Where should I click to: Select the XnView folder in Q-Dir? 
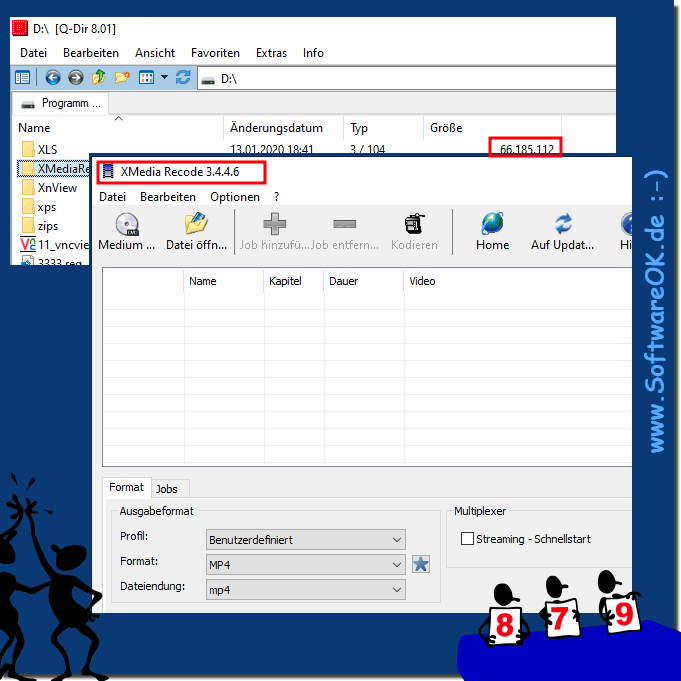point(49,187)
